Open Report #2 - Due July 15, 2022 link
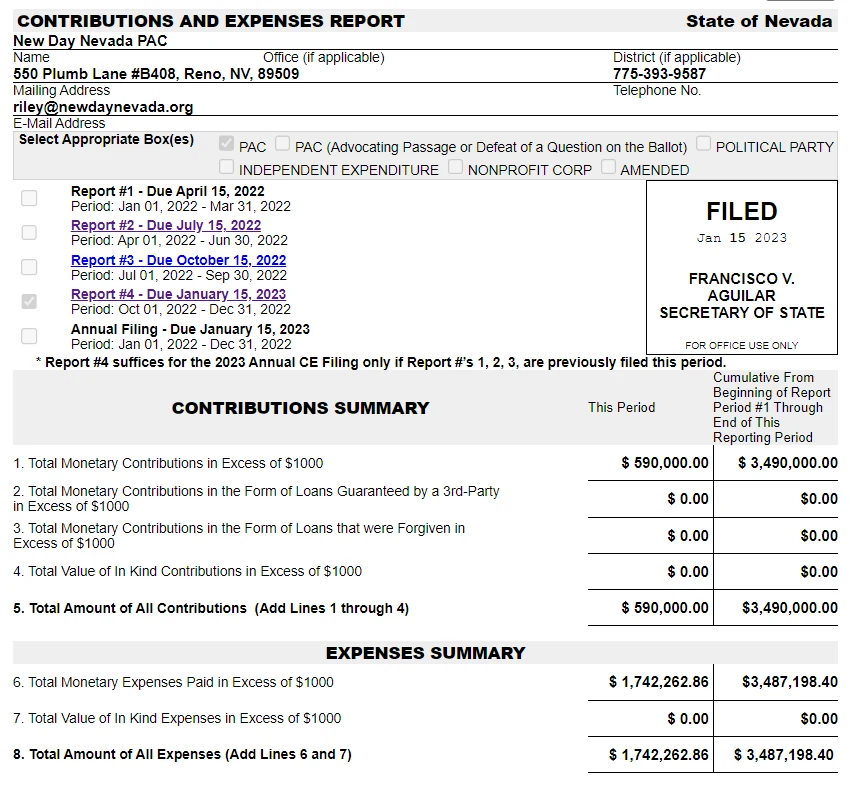This screenshot has height=787, width=850. point(166,225)
